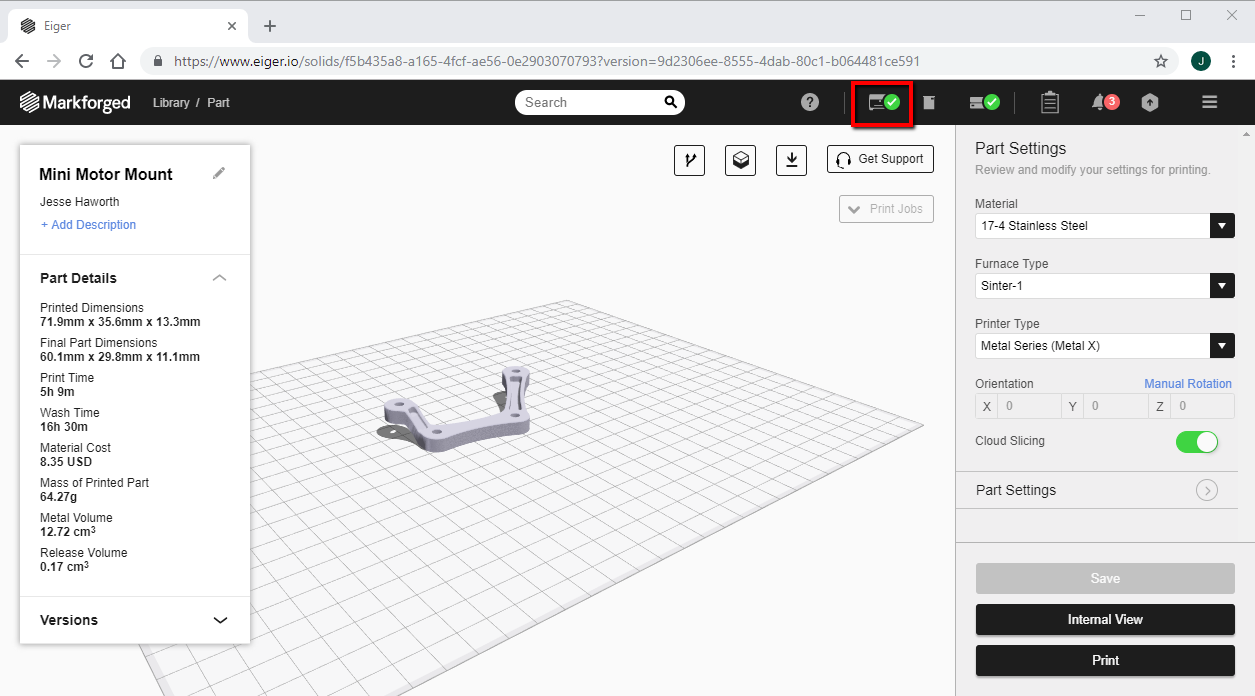Click the Save button
The width and height of the screenshot is (1255, 696).
pos(1105,578)
